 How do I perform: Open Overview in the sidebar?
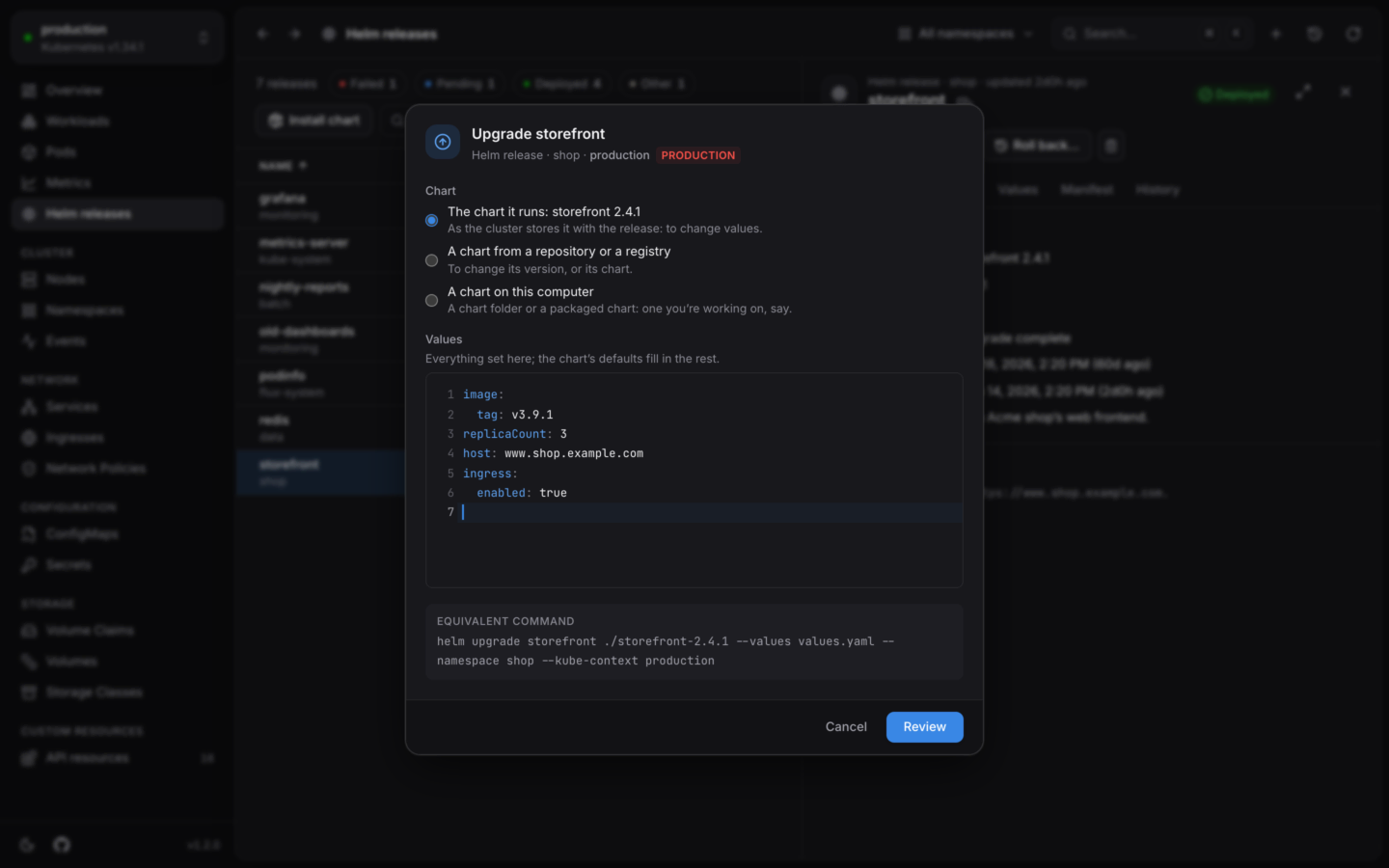pos(118,91)
